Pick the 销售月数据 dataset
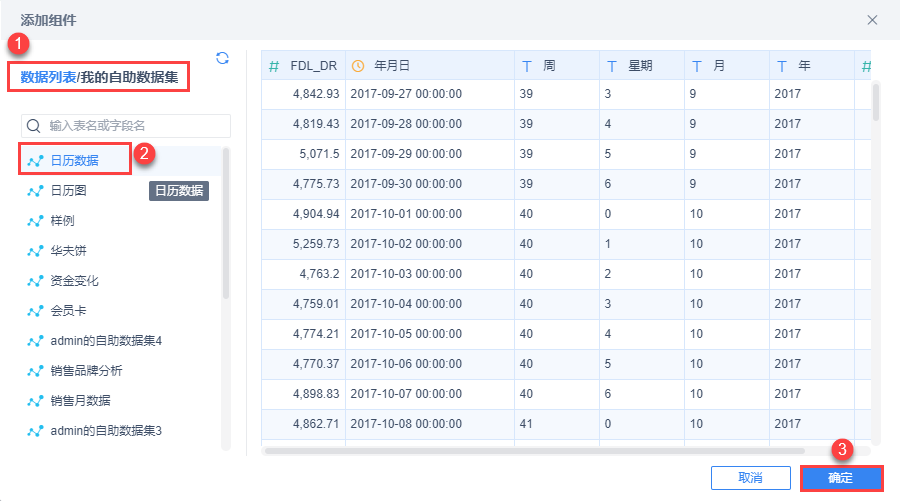The width and height of the screenshot is (900, 501). (x=80, y=401)
